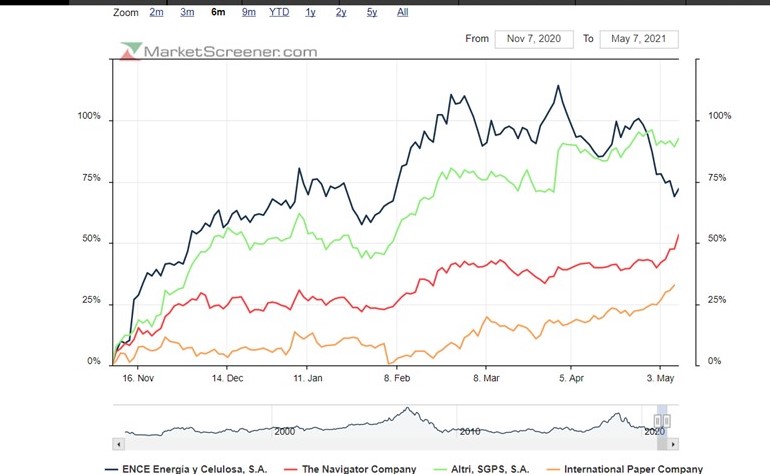Toggle International Paper Company series legend

click(625, 469)
